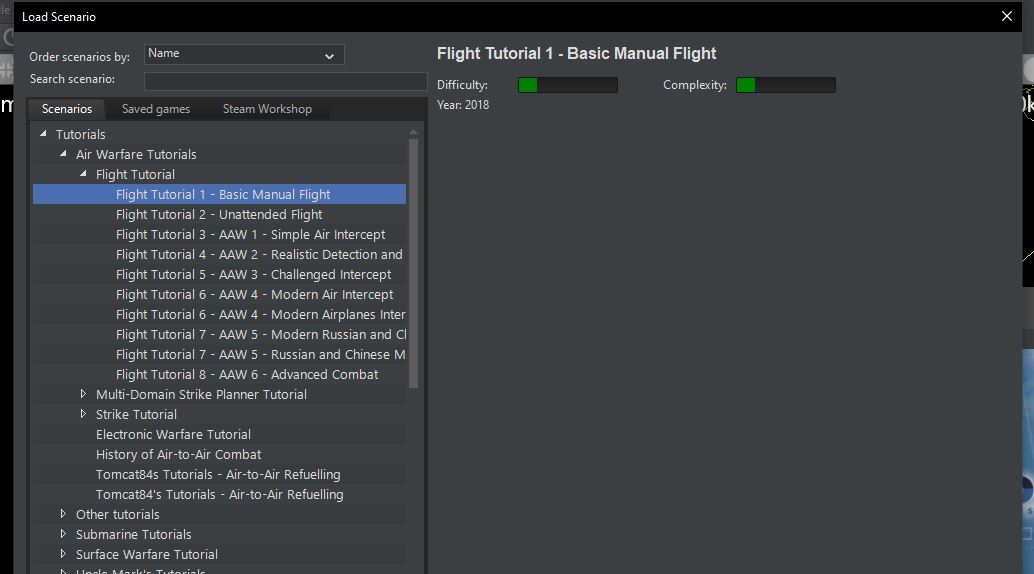The height and width of the screenshot is (574, 1034).
Task: Collapse the Air Warfare Tutorials node
Action: point(64,154)
